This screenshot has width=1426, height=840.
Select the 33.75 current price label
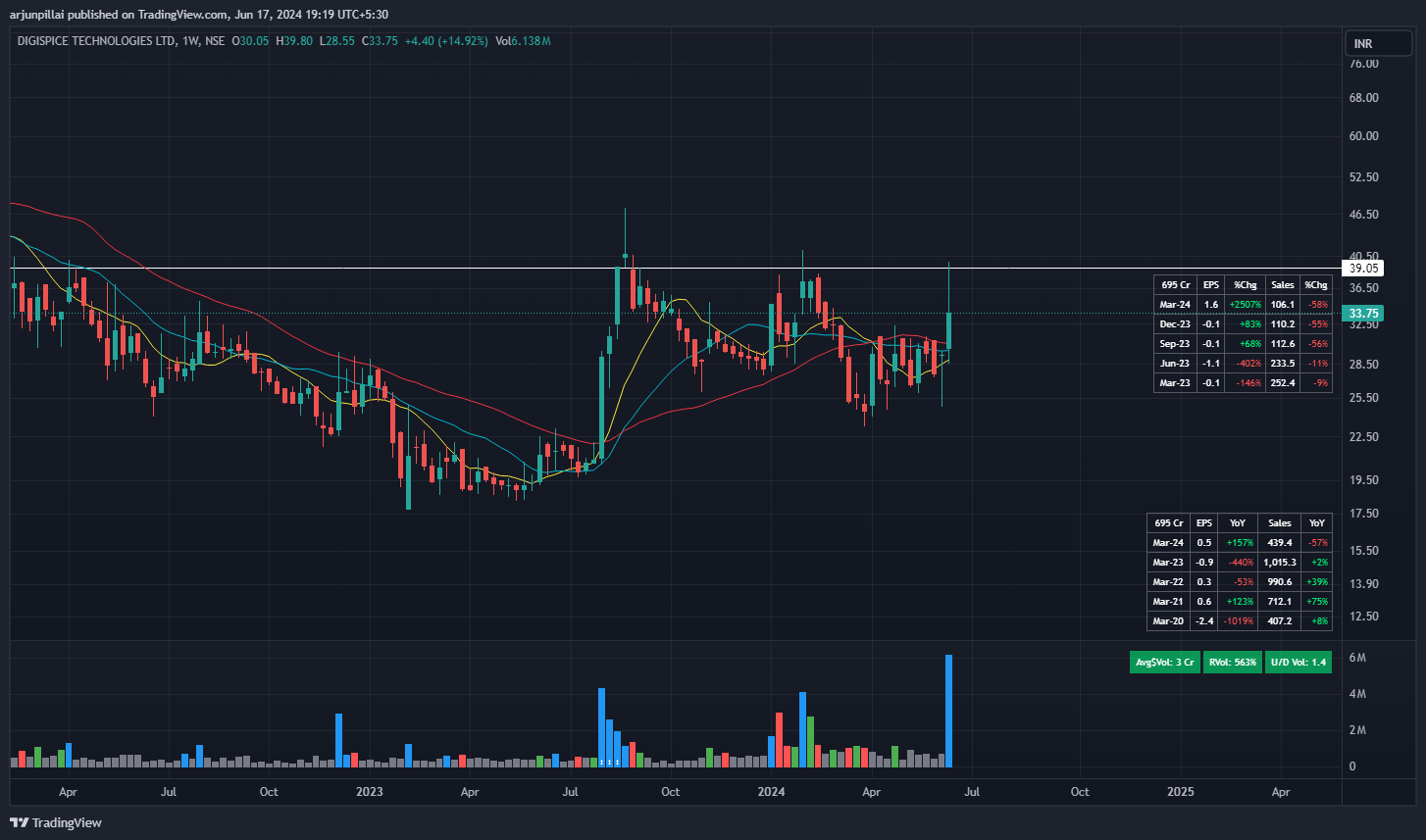pyautogui.click(x=1364, y=314)
